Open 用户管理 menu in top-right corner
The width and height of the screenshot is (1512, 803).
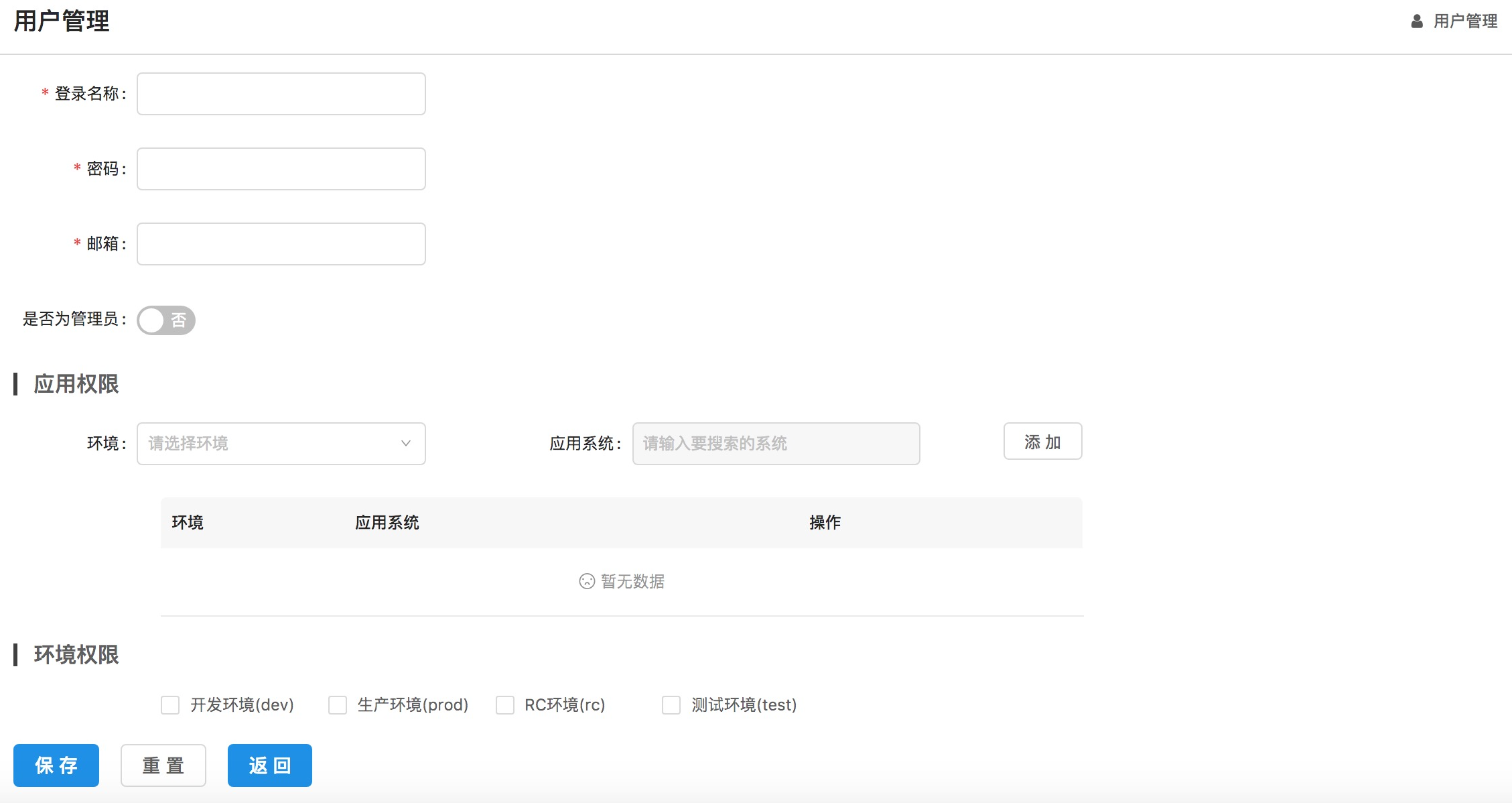(x=1464, y=21)
